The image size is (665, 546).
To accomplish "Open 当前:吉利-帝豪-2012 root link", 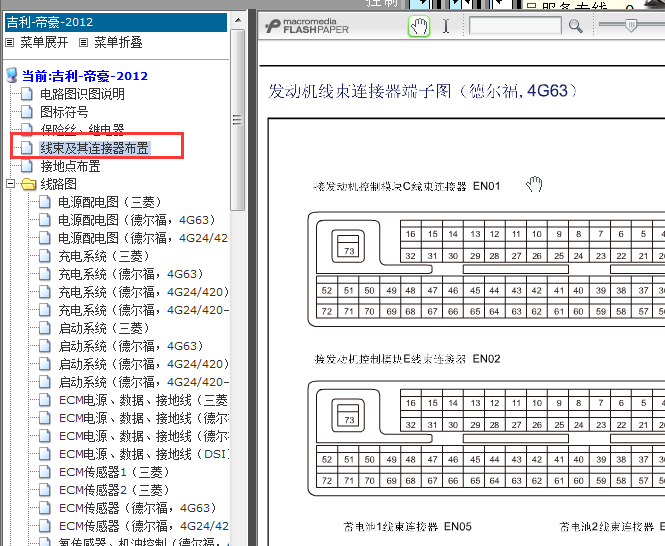I will point(85,76).
